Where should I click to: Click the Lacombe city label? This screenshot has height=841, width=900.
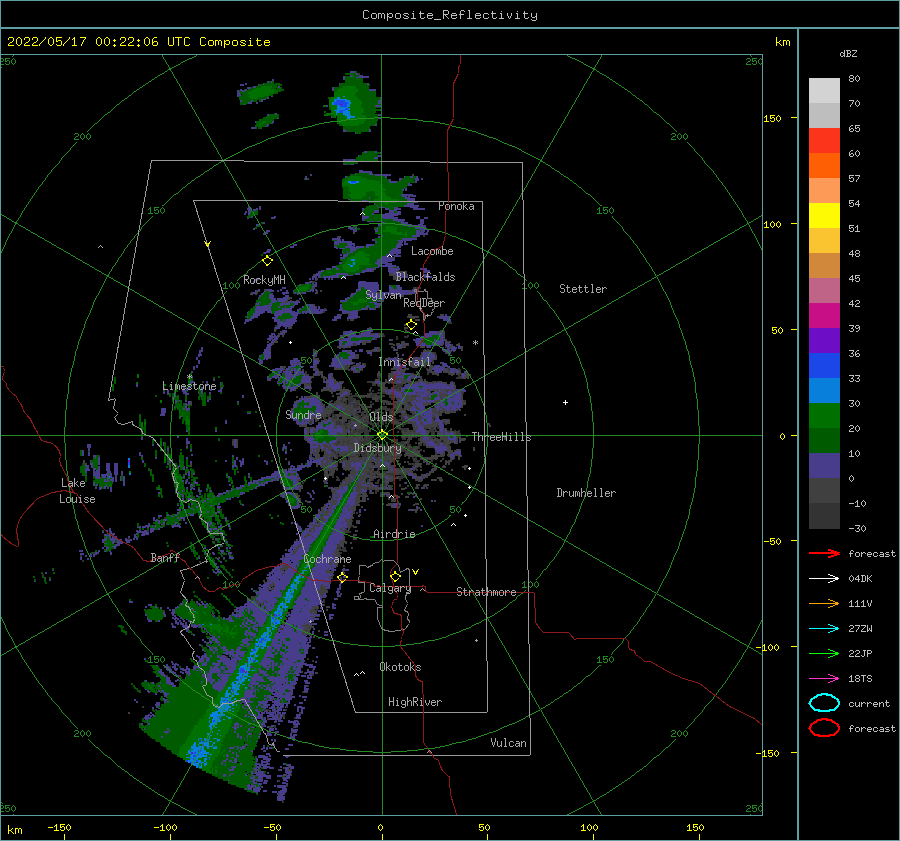(432, 251)
